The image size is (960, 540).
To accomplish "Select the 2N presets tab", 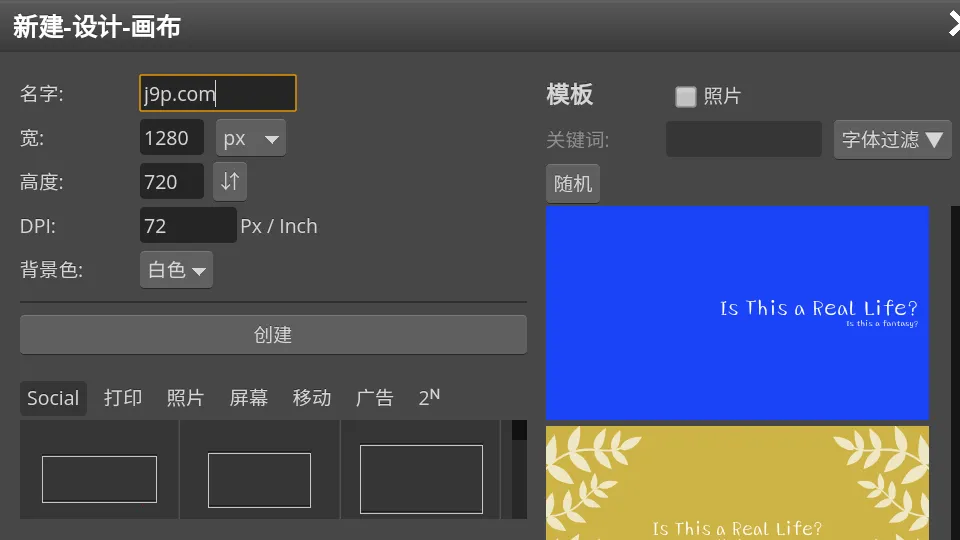I will [429, 398].
